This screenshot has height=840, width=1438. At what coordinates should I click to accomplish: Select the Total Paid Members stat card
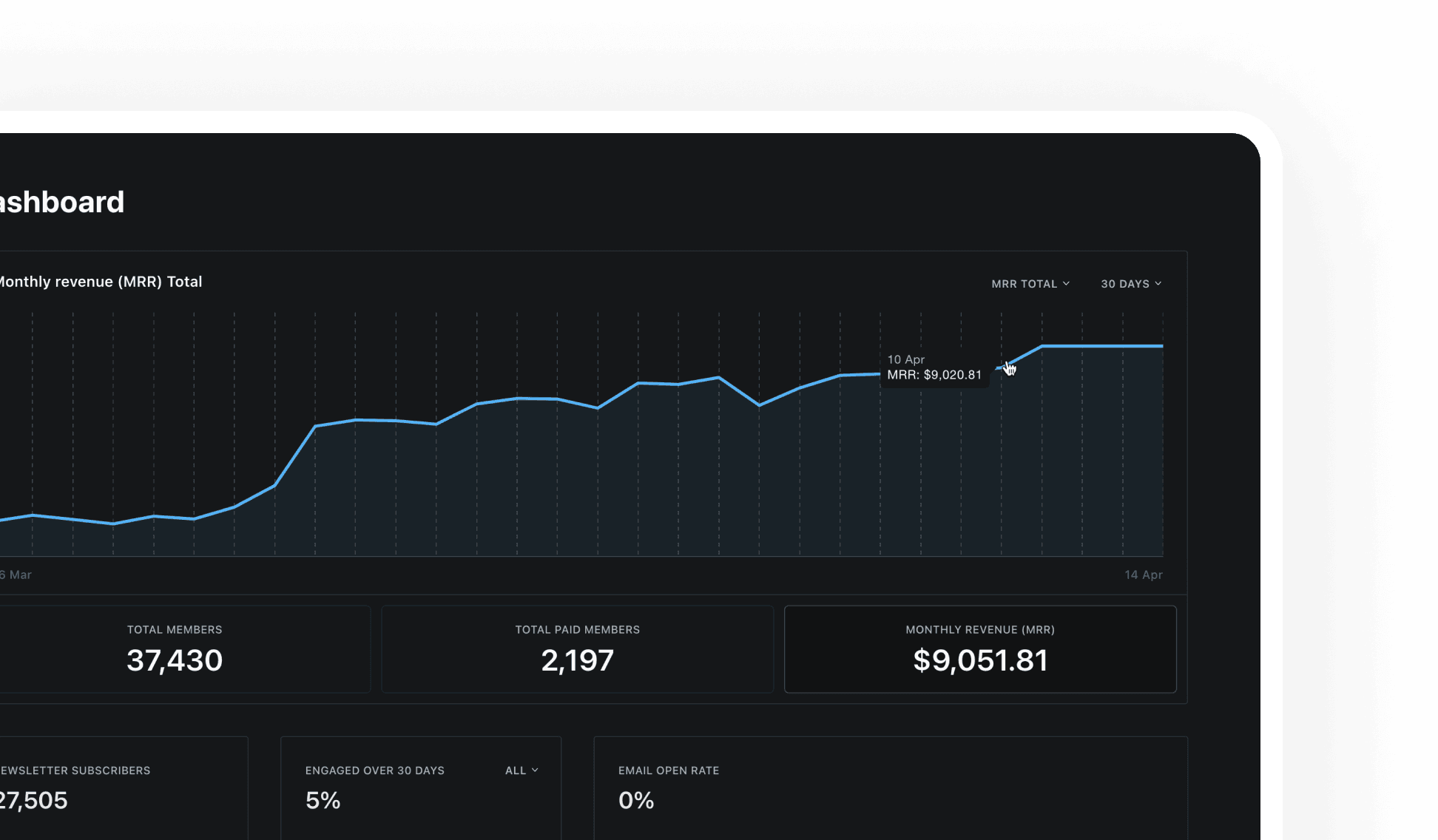click(x=578, y=649)
